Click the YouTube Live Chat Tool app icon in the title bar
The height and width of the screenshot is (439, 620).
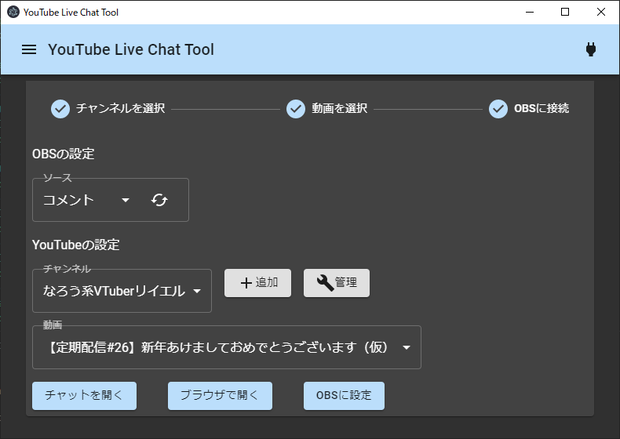[13, 12]
